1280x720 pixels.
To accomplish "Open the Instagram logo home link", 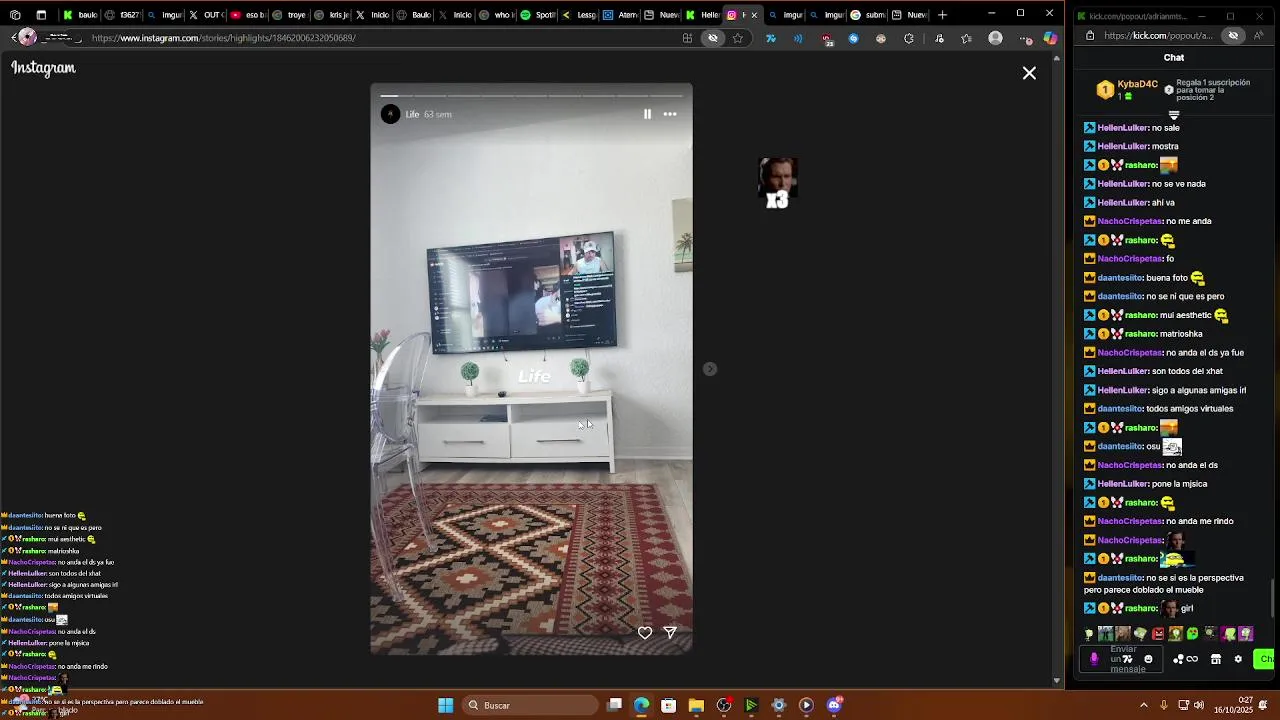I will pyautogui.click(x=43, y=68).
